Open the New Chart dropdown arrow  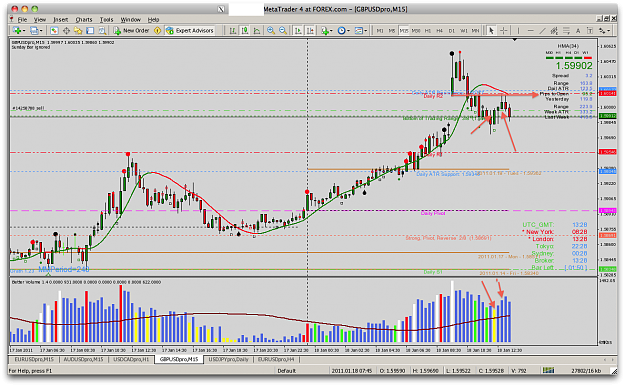[x=24, y=31]
